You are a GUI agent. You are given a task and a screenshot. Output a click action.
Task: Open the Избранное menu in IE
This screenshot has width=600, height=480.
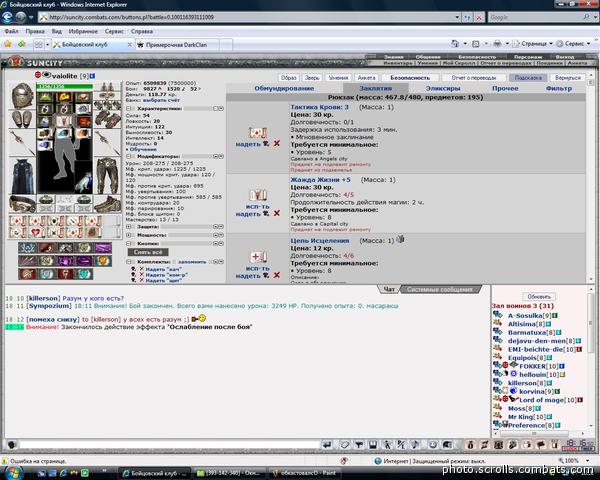(83, 31)
